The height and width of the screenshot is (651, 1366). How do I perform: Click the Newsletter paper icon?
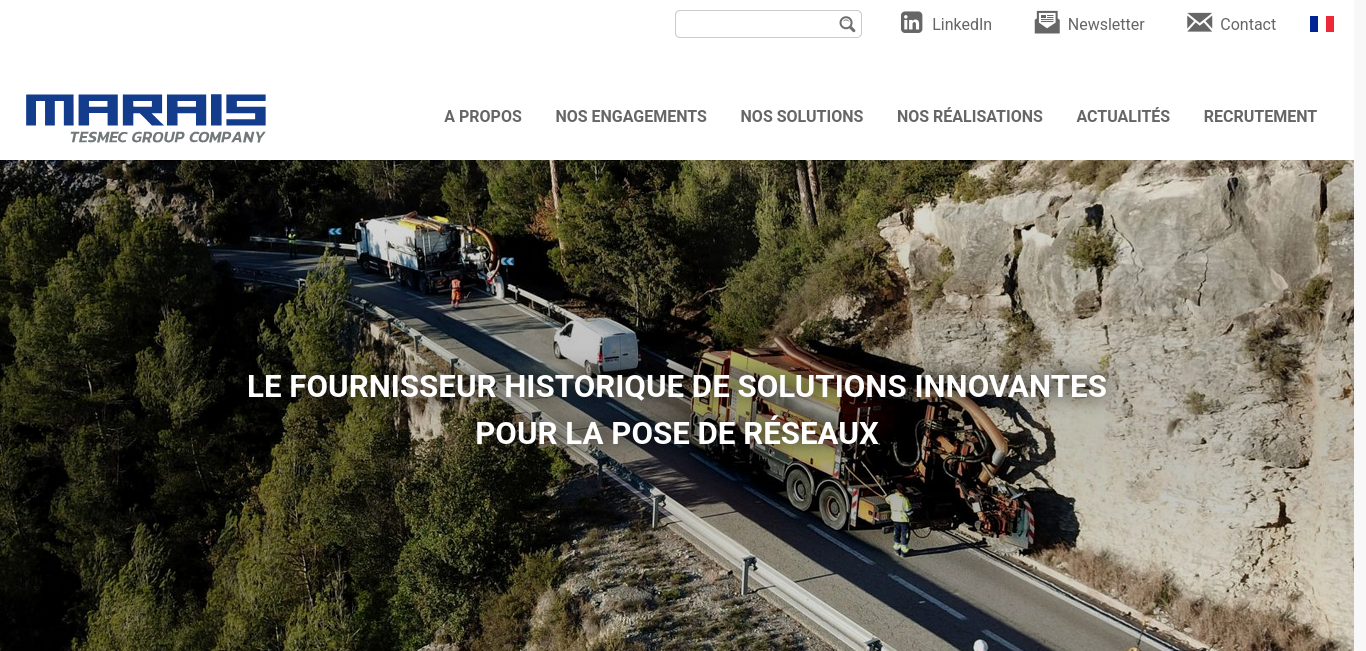(x=1046, y=23)
